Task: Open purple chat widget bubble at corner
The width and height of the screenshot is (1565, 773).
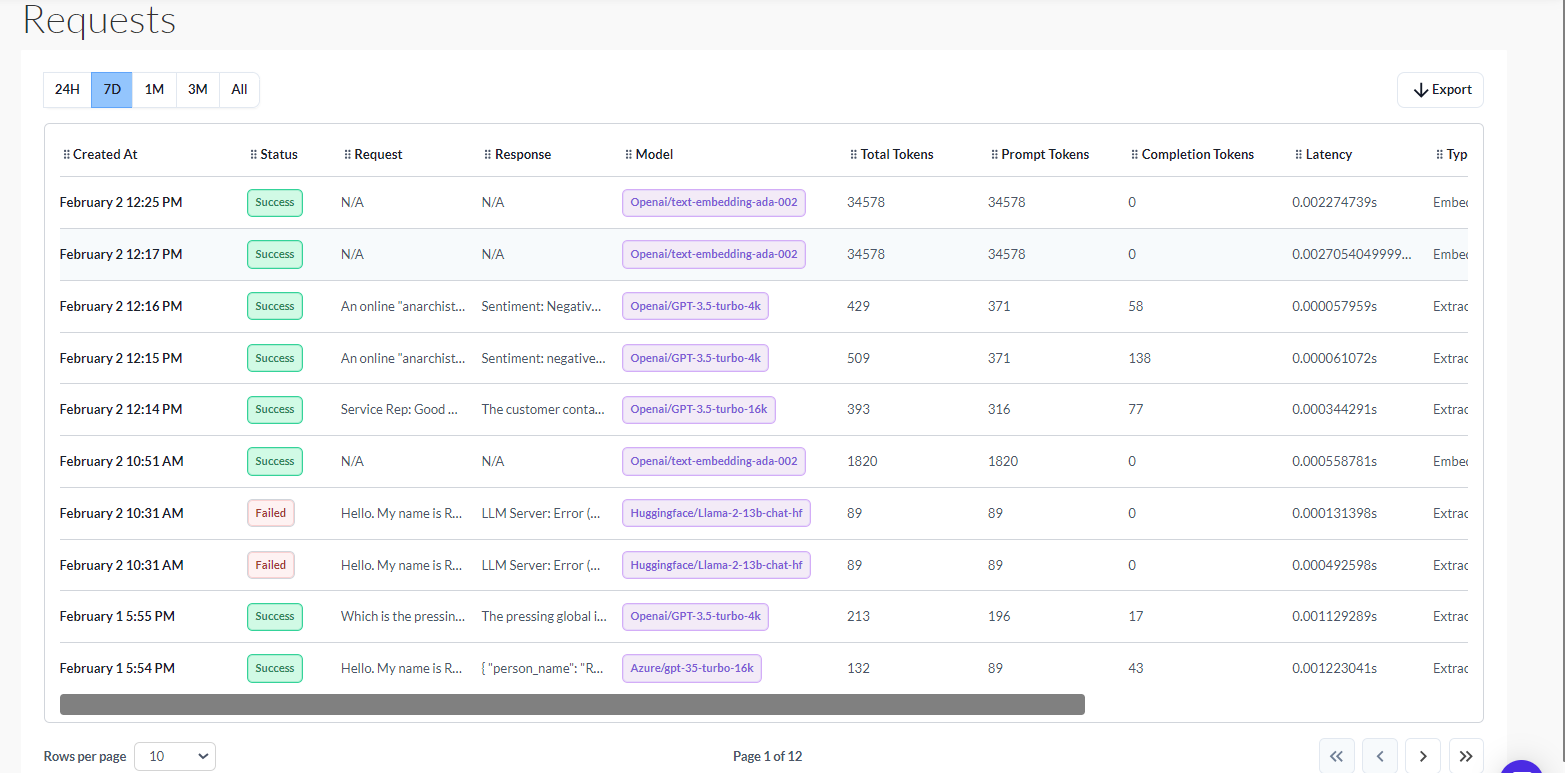Action: tap(1522, 767)
